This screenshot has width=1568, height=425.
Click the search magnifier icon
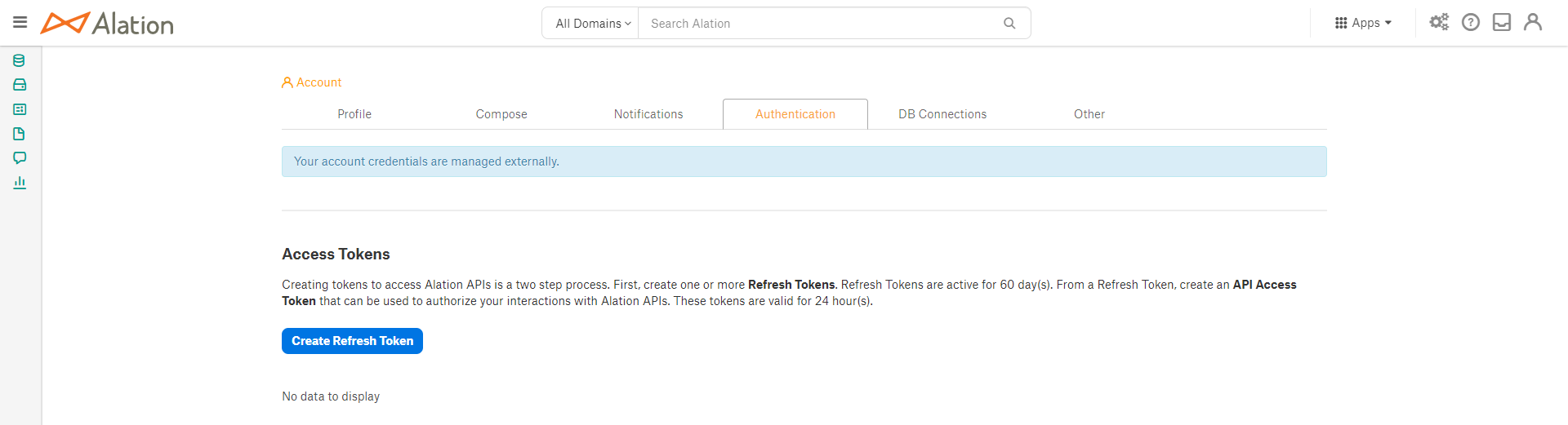[1009, 24]
